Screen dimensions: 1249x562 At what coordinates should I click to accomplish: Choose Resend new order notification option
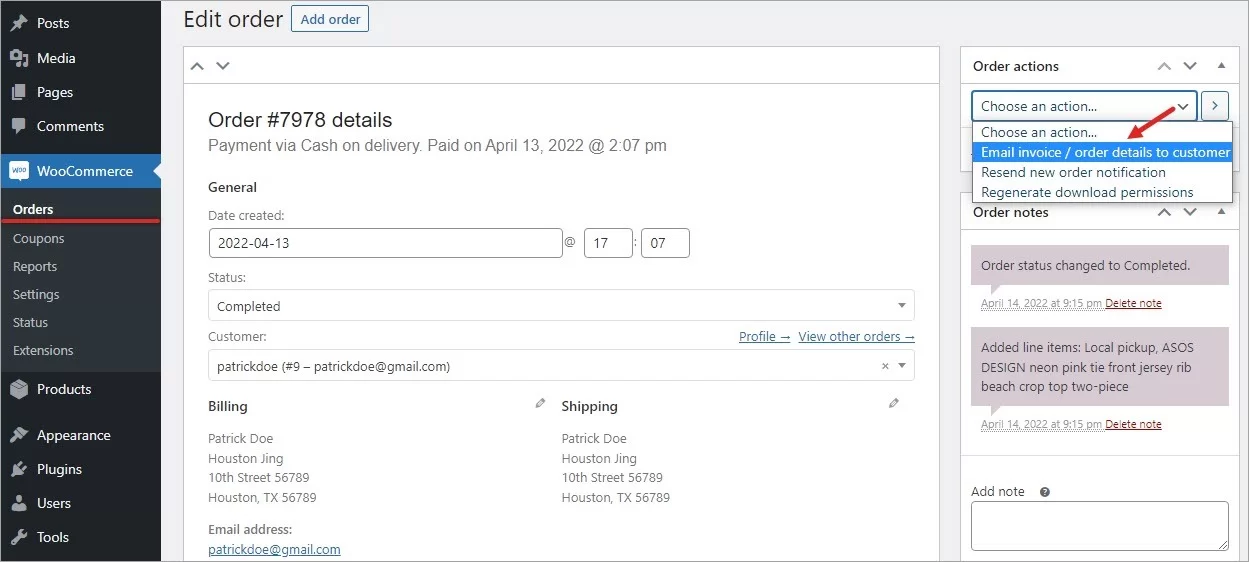click(x=1073, y=172)
